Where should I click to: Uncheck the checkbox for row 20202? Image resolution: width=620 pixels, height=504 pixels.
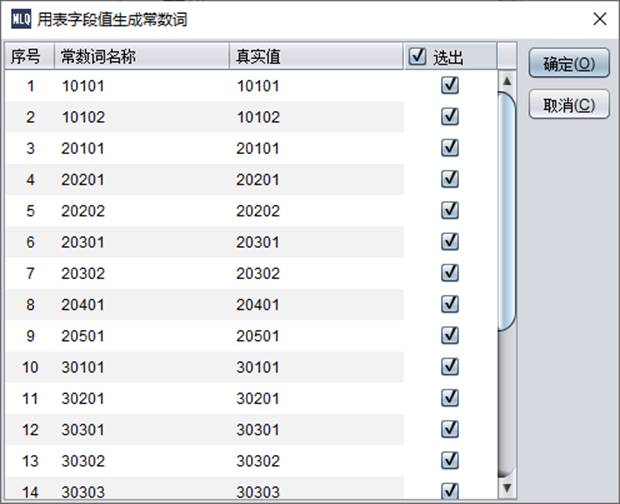[x=449, y=211]
